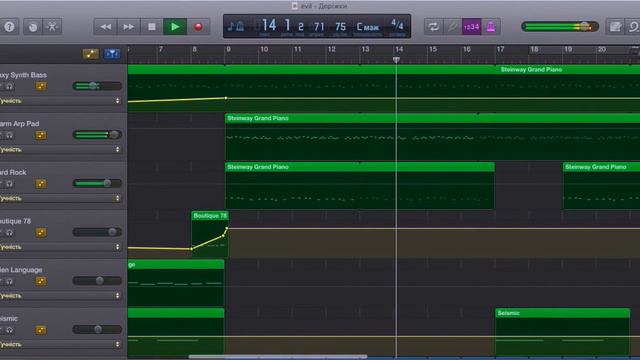Solo the Seismic track with headphones
Image resolution: width=640 pixels, height=360 pixels.
click(x=9, y=330)
